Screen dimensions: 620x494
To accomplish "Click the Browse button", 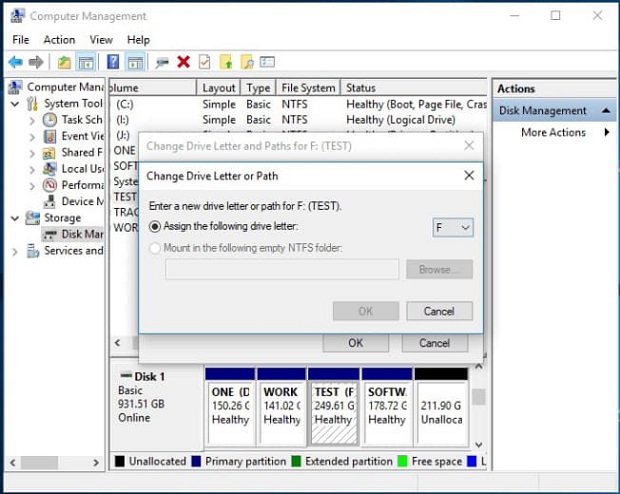I will tap(439, 269).
